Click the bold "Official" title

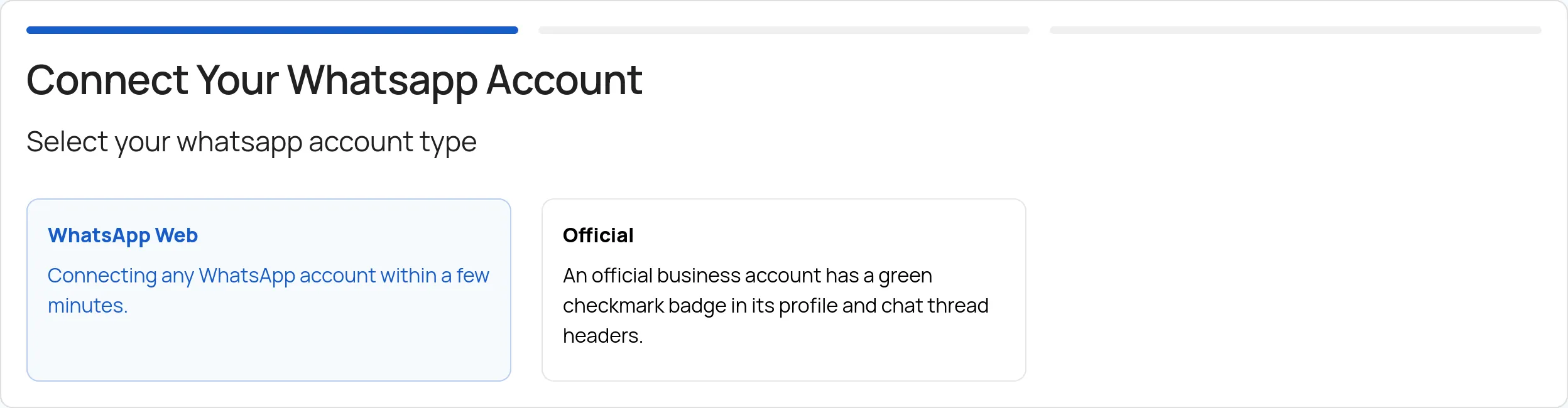pyautogui.click(x=598, y=235)
